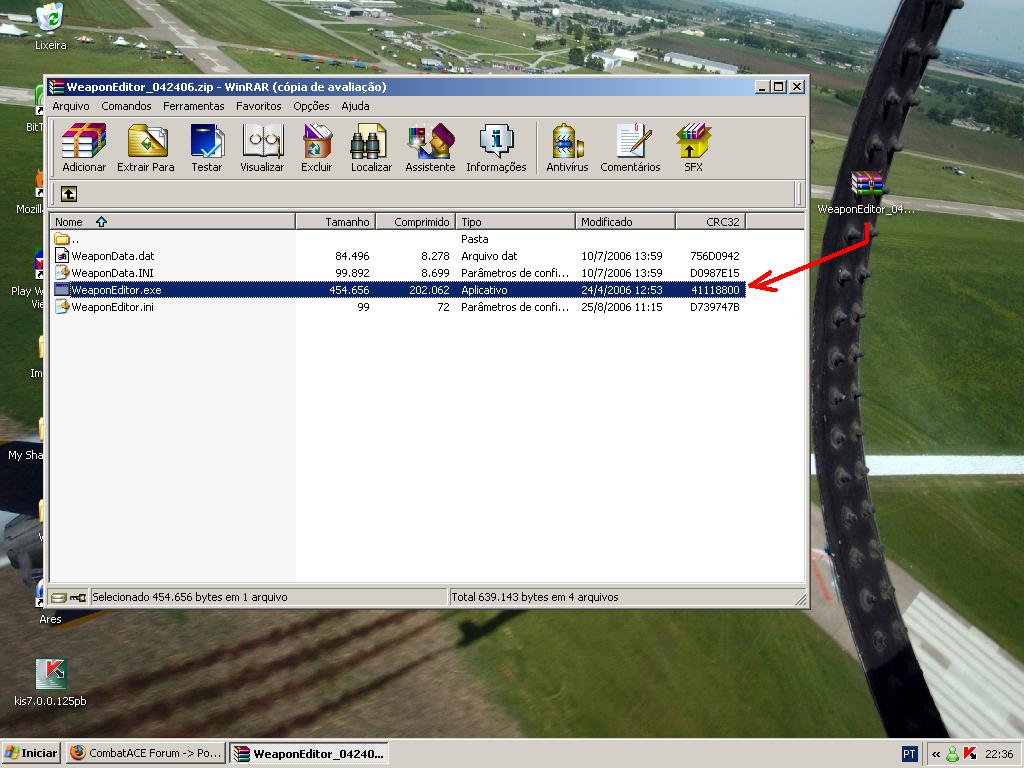Click the 22:36 system clock
The height and width of the screenshot is (768, 1024).
[x=999, y=754]
